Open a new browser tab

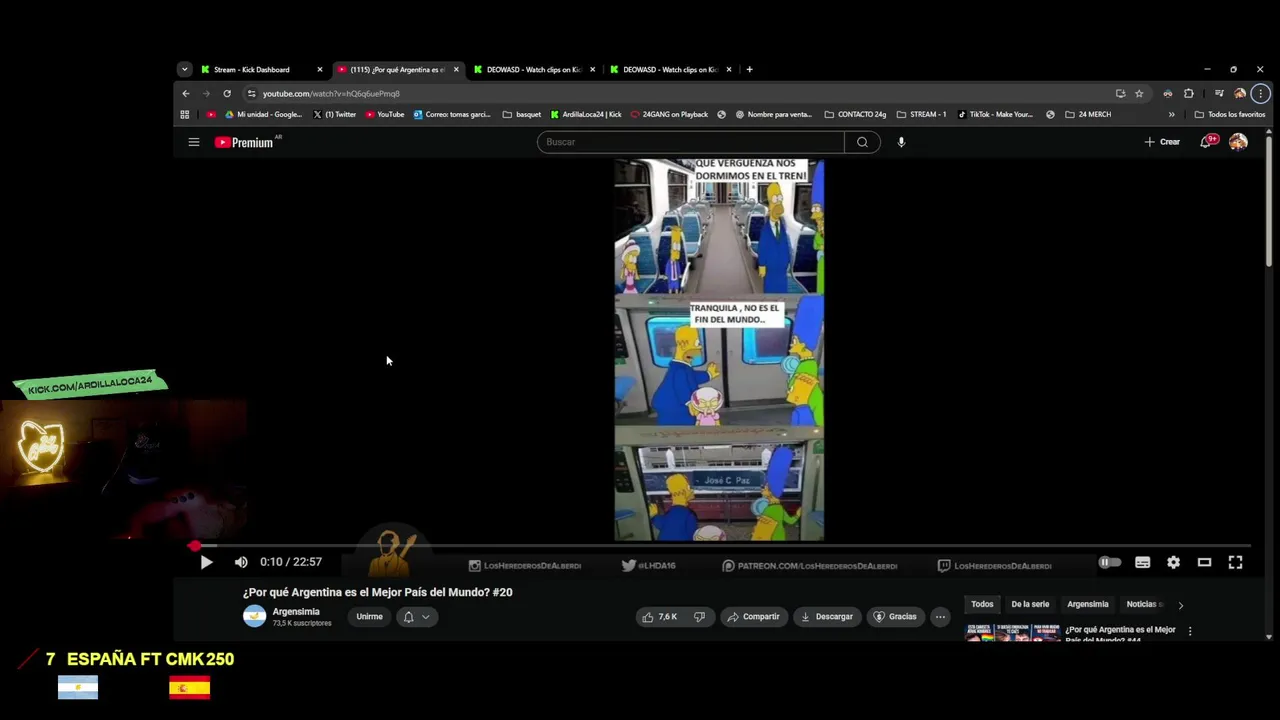[x=749, y=70]
